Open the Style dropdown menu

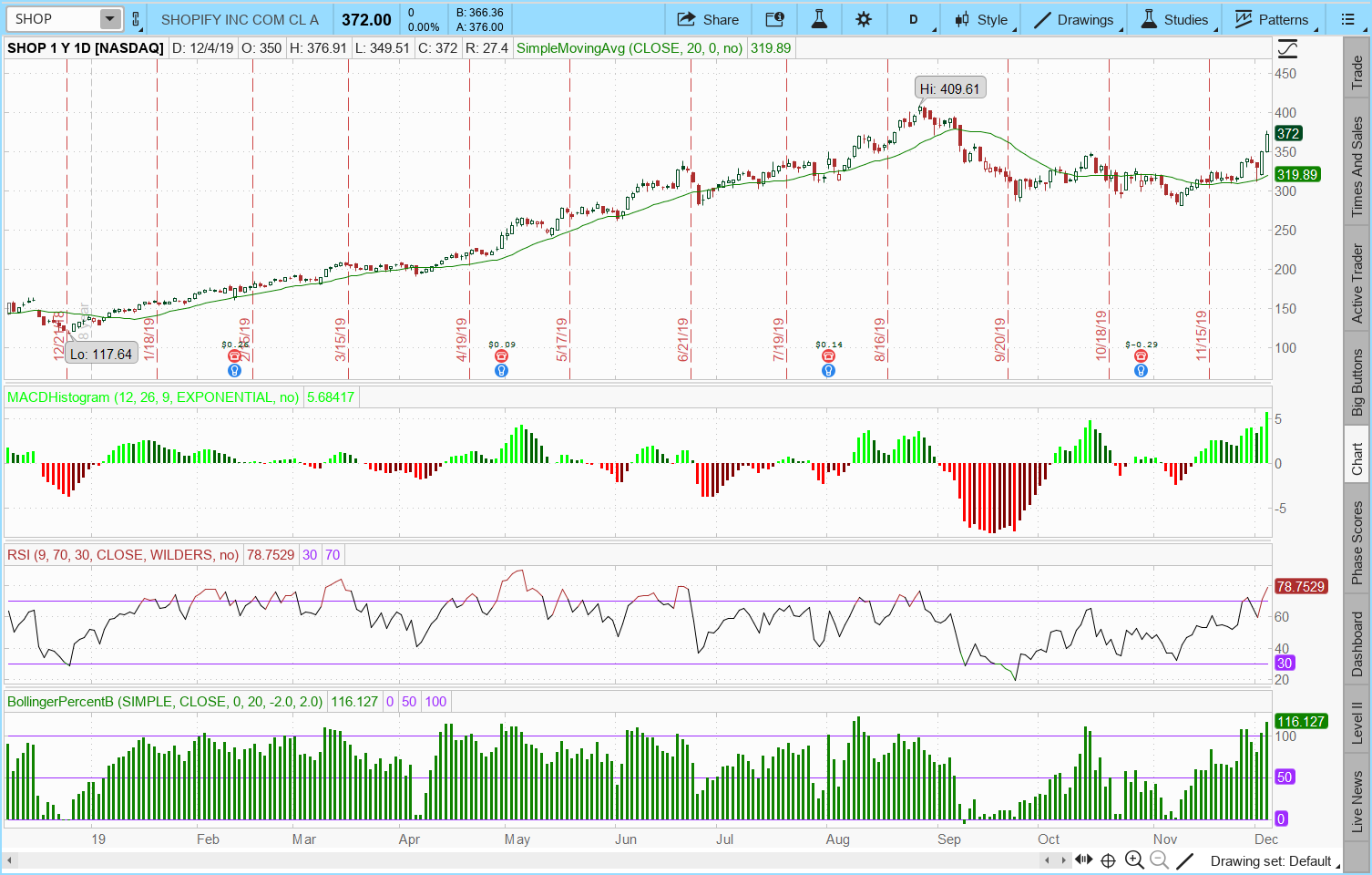tap(981, 19)
